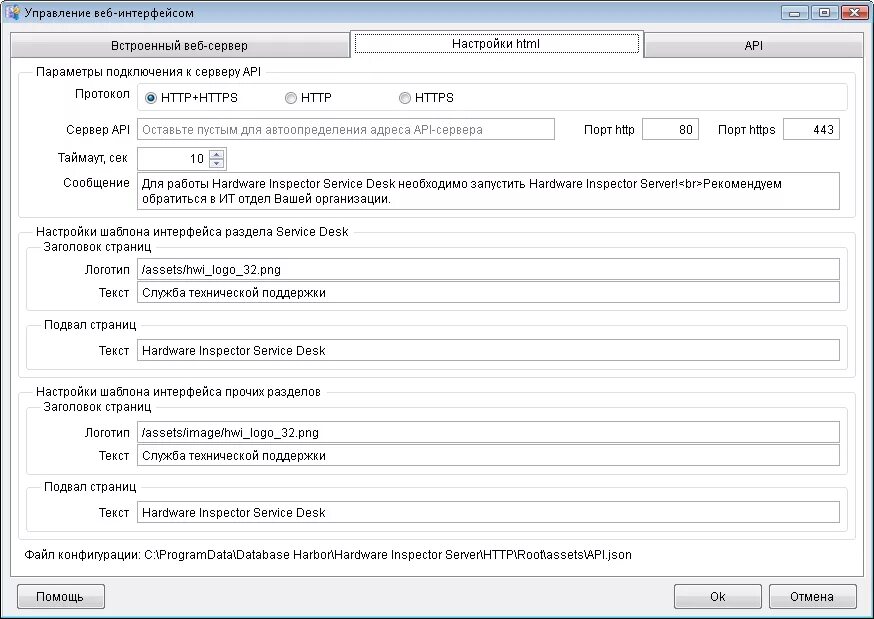The height and width of the screenshot is (619, 874).
Task: Click the other sections footer Текст field
Action: [488, 513]
